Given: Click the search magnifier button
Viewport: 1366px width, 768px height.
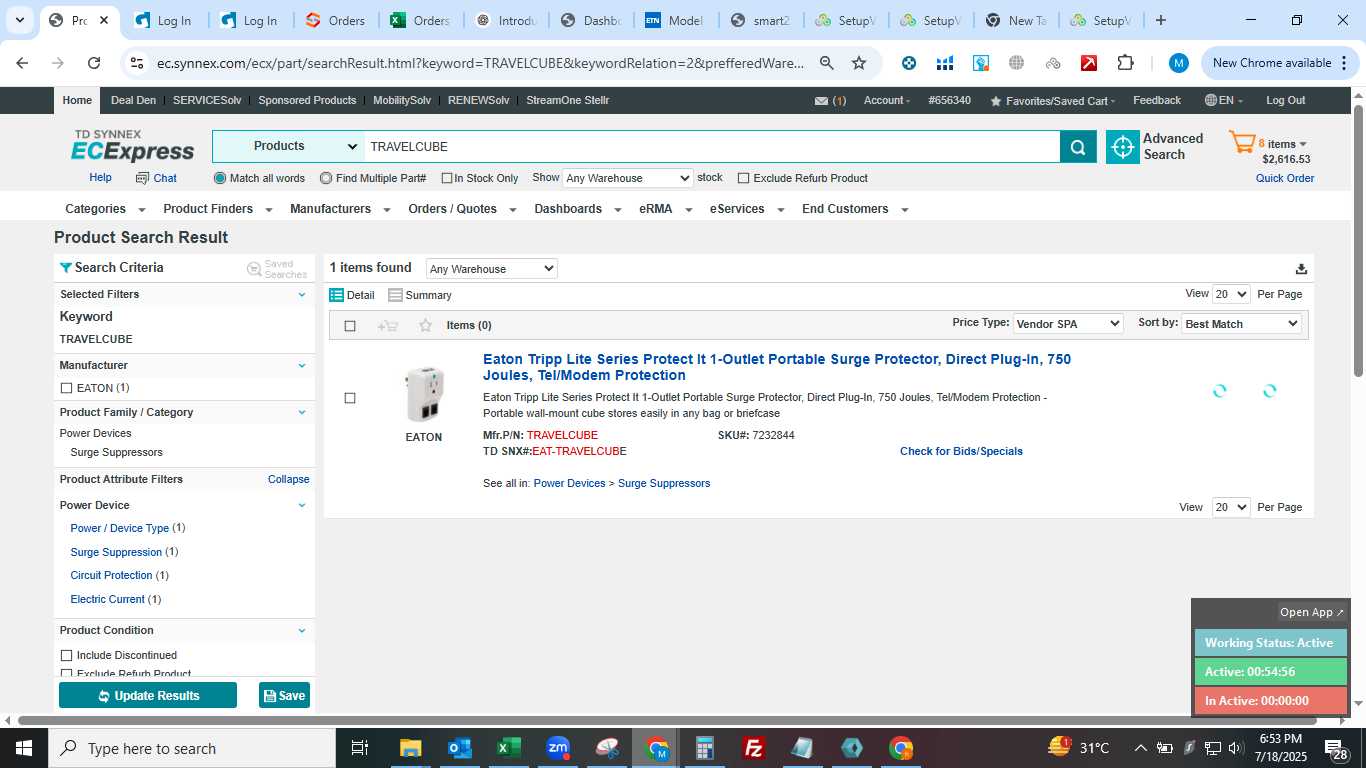Looking at the screenshot, I should [1077, 147].
